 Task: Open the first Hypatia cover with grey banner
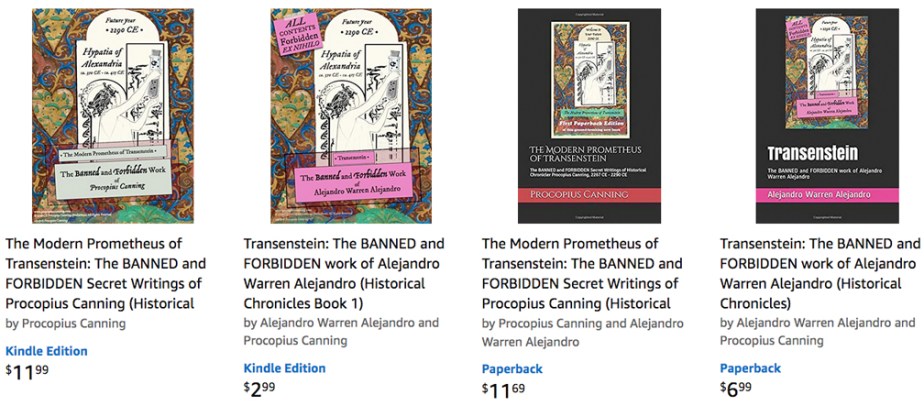113,115
